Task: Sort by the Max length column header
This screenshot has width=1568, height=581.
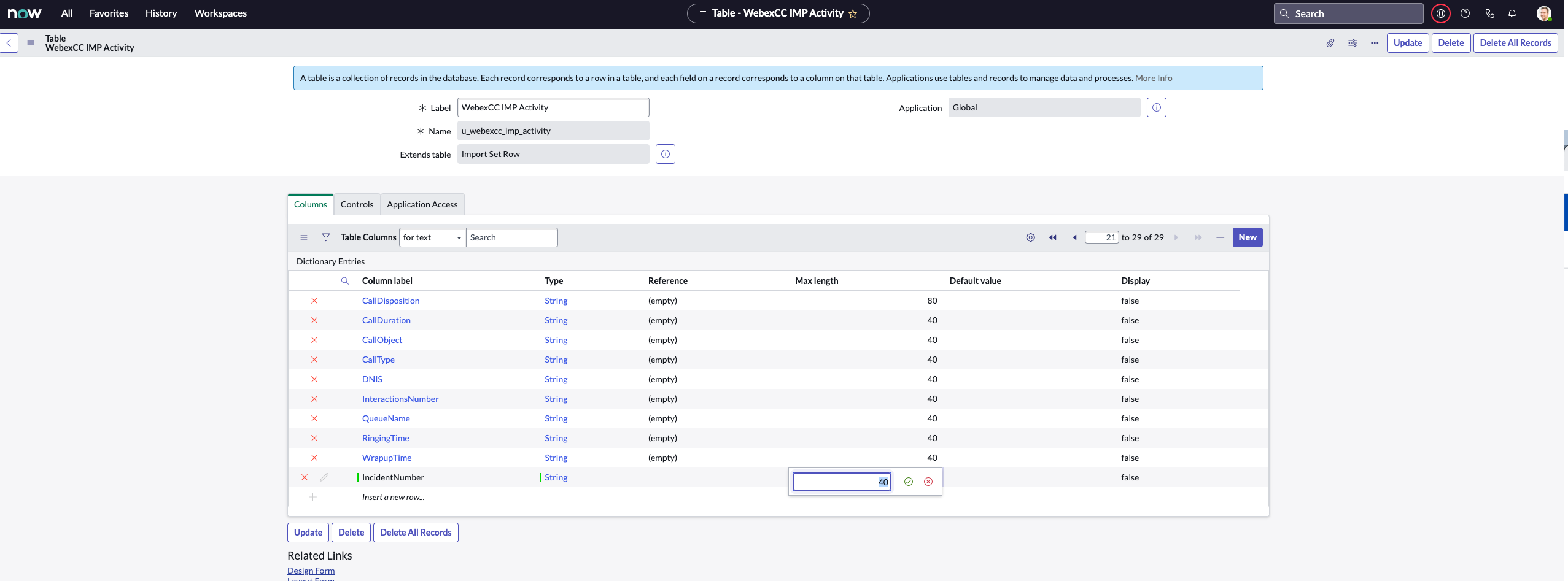Action: 817,281
